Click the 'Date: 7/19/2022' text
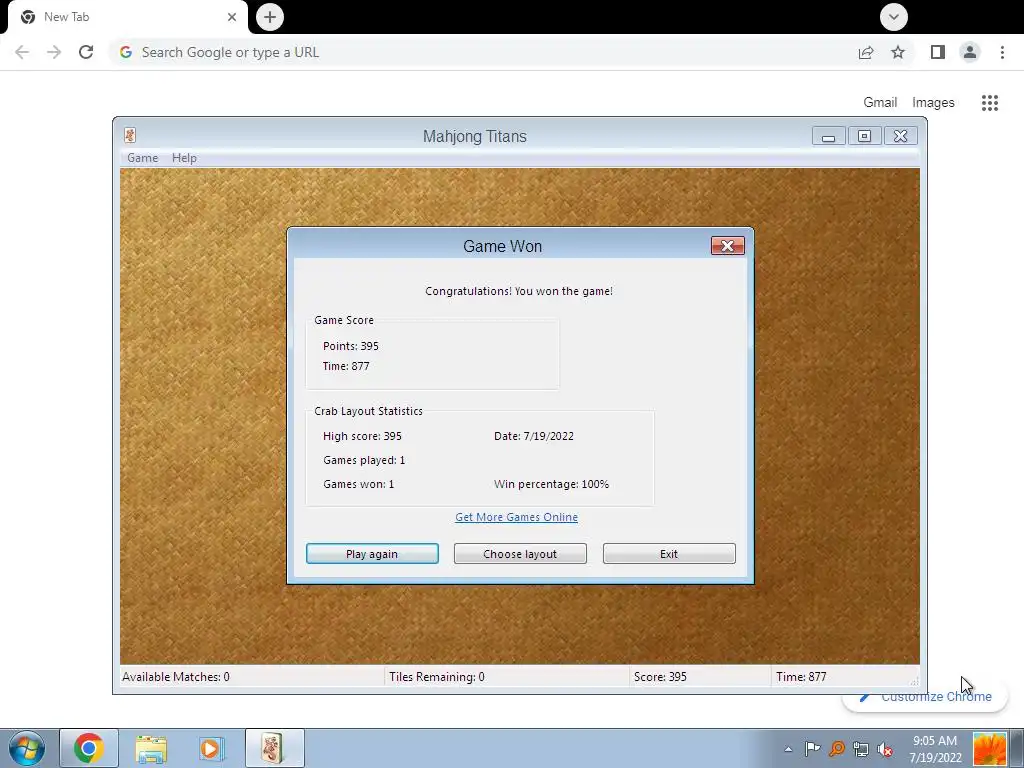Viewport: 1024px width, 768px height. pyautogui.click(x=534, y=436)
